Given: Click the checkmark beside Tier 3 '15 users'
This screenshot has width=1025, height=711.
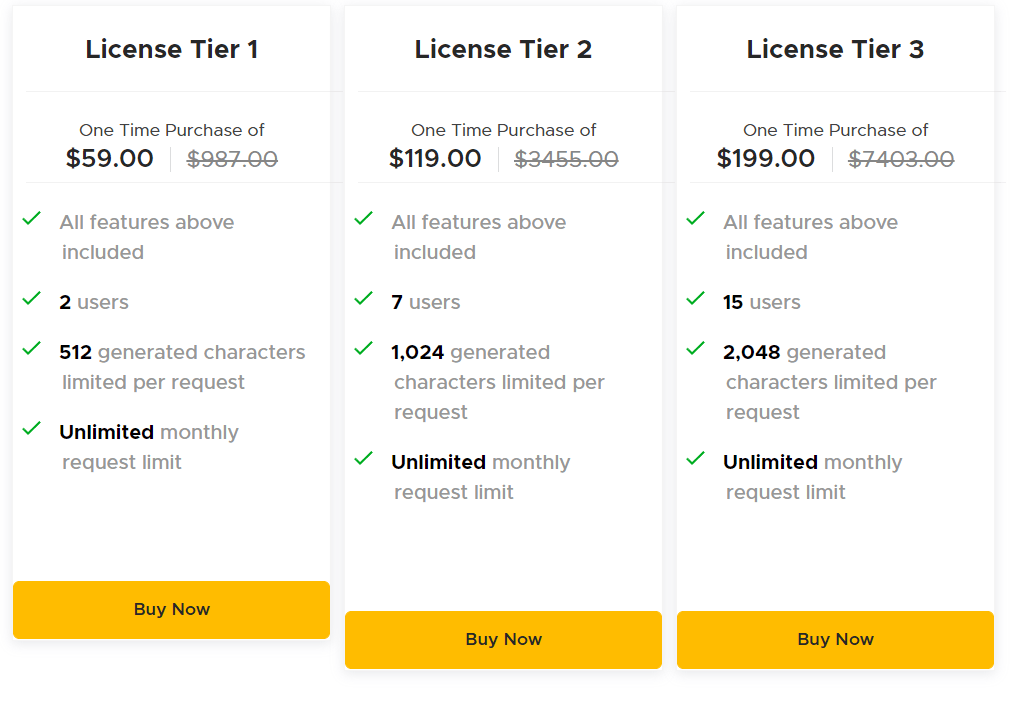Looking at the screenshot, I should [x=696, y=298].
